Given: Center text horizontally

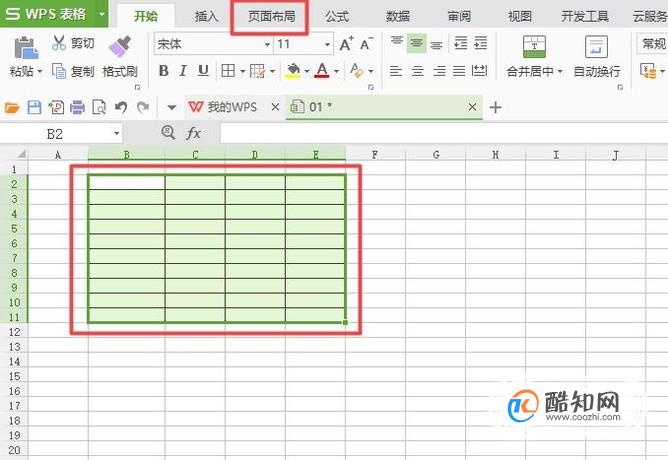Looking at the screenshot, I should point(418,71).
